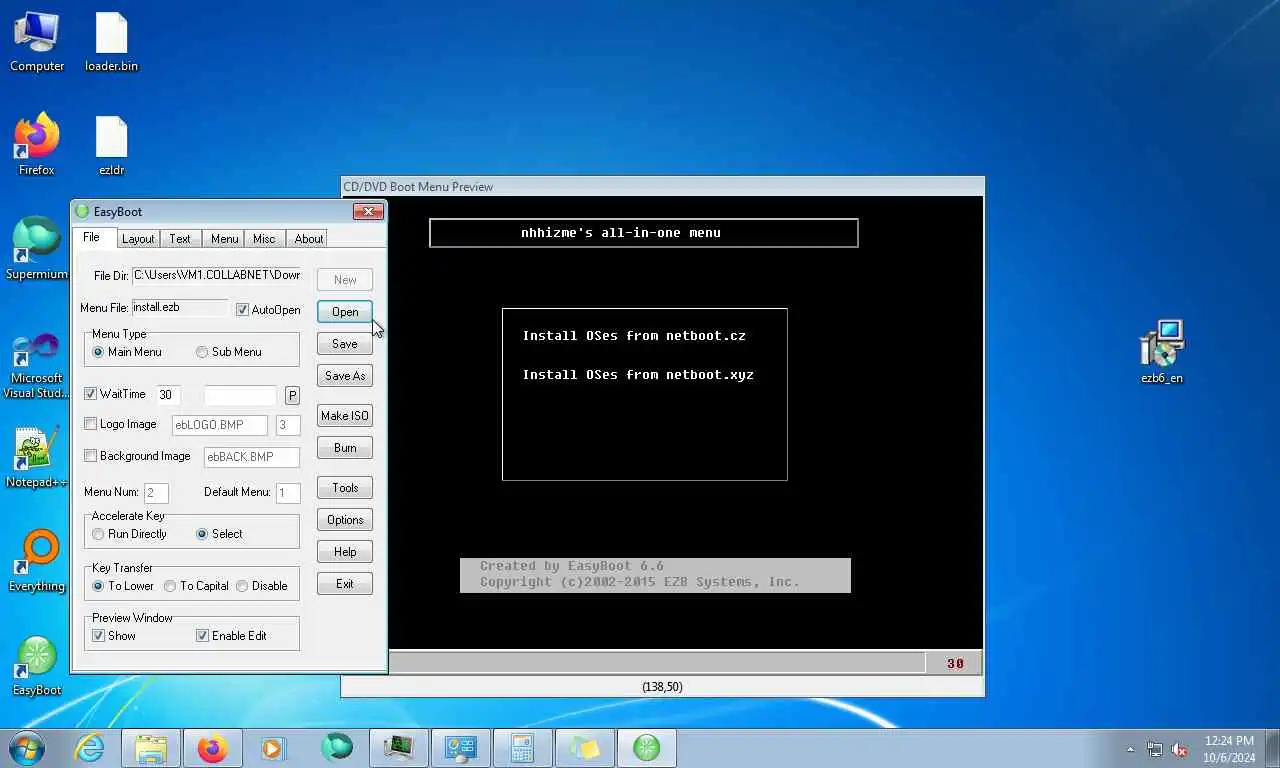Open Windows Media Player taskbar icon
Viewport: 1280px width, 768px height.
[274, 748]
